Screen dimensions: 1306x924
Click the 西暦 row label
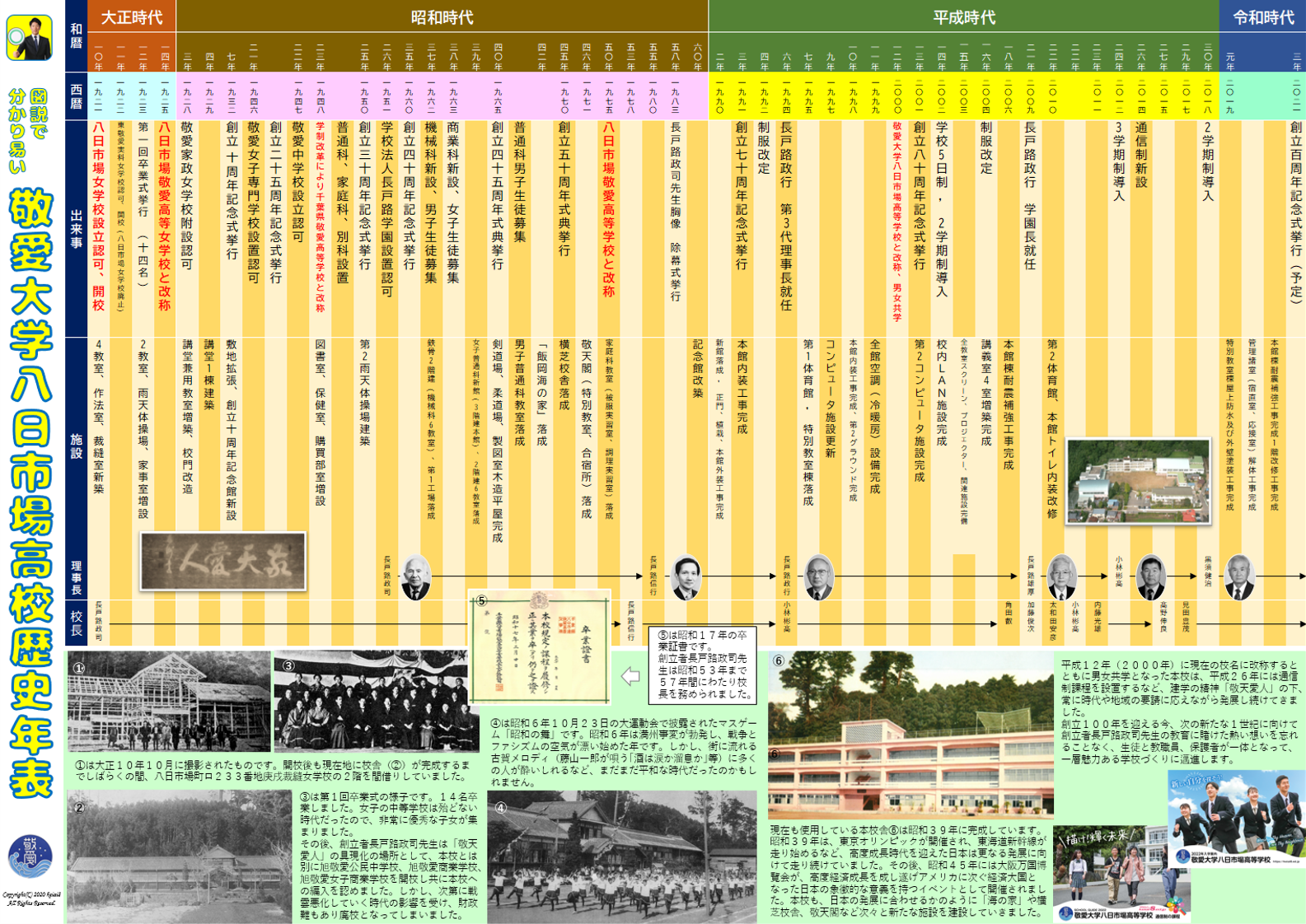point(76,96)
